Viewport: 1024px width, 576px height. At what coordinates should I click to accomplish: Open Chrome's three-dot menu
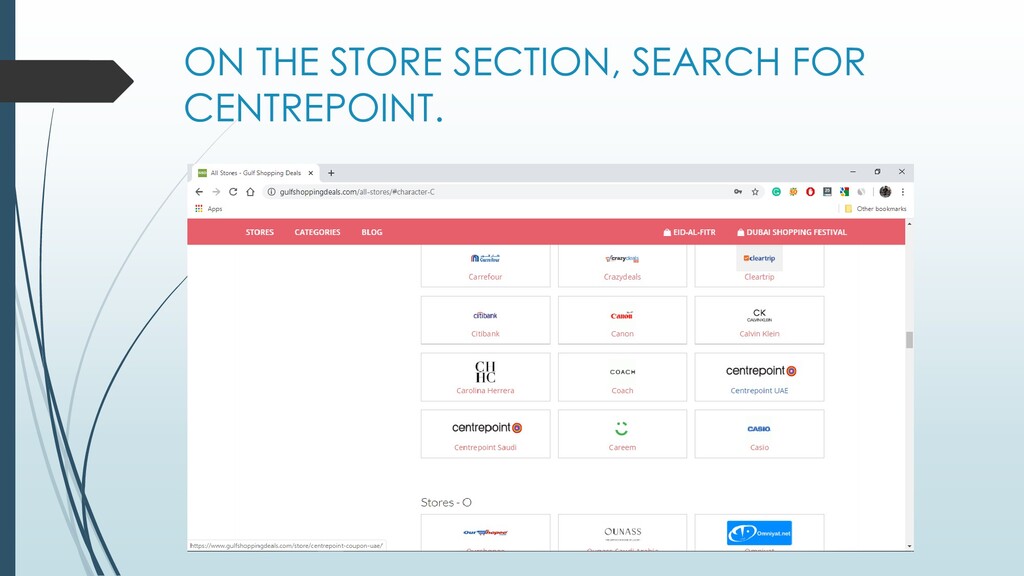pyautogui.click(x=903, y=192)
